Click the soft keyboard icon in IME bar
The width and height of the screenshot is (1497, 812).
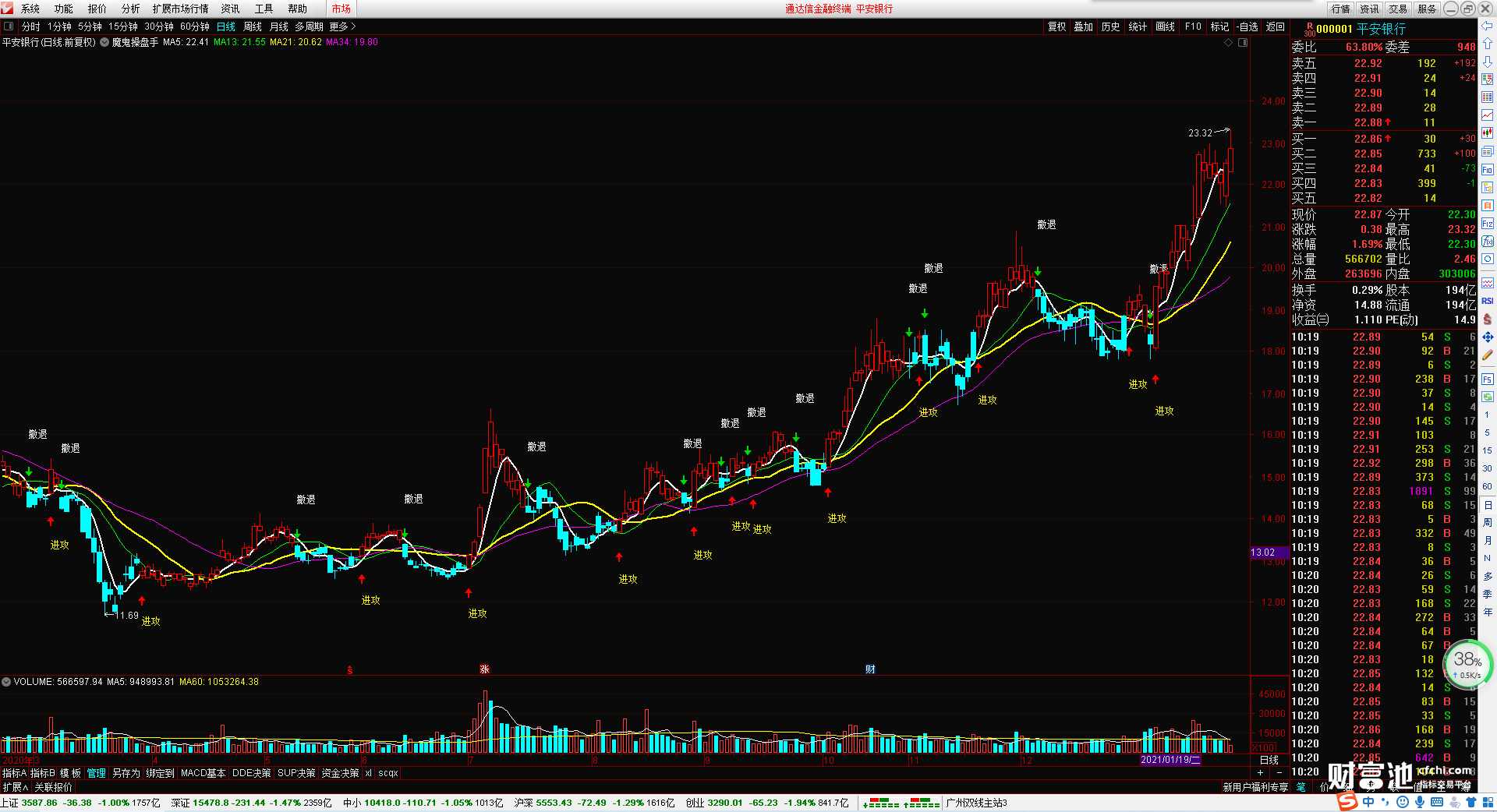[x=1436, y=802]
